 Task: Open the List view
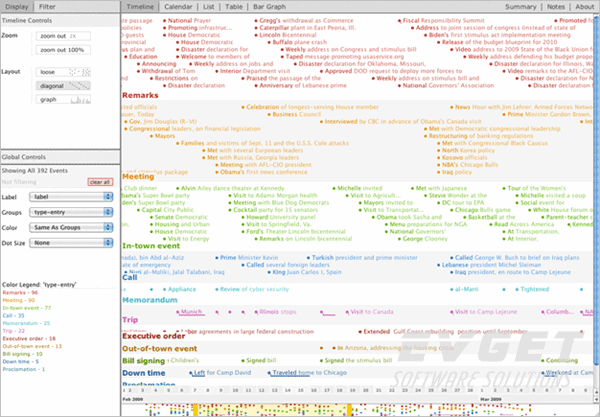[x=209, y=7]
